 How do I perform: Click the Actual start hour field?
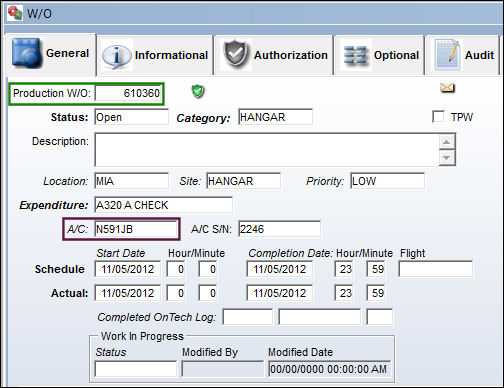[x=176, y=293]
